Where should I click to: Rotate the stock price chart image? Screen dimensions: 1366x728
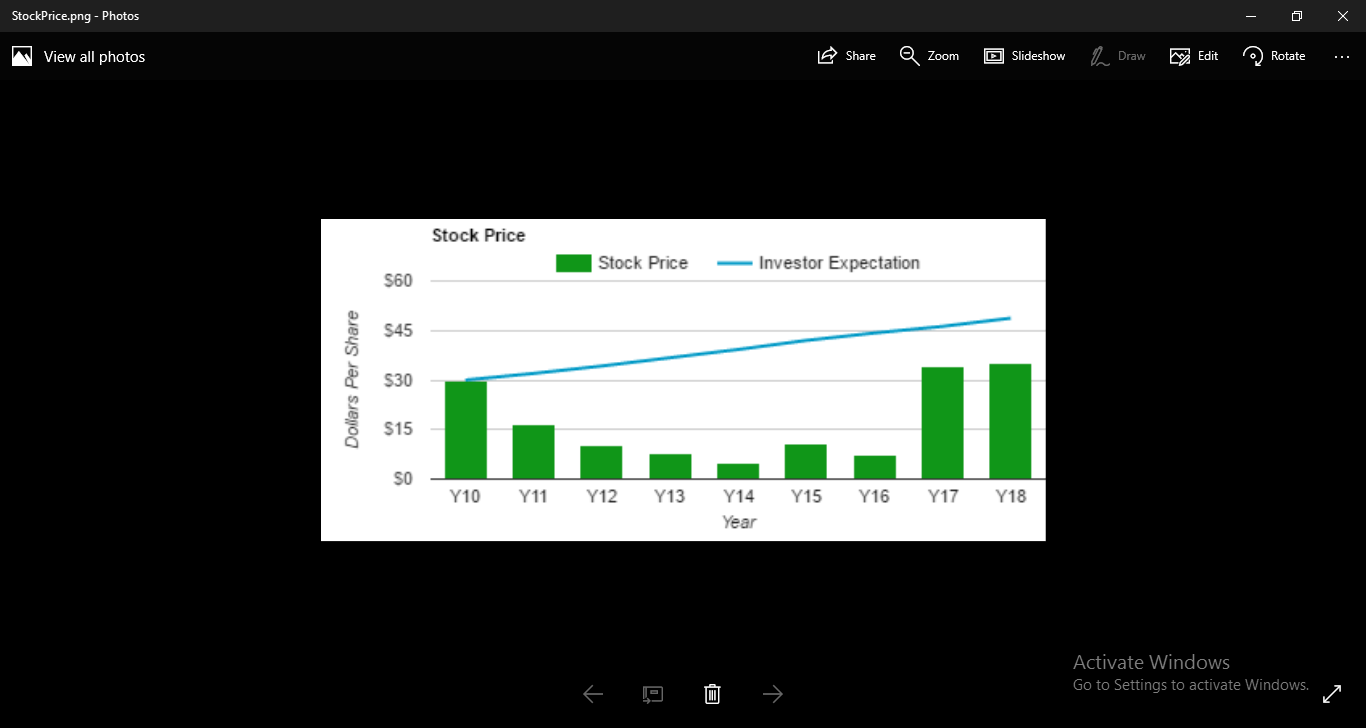click(x=1273, y=55)
